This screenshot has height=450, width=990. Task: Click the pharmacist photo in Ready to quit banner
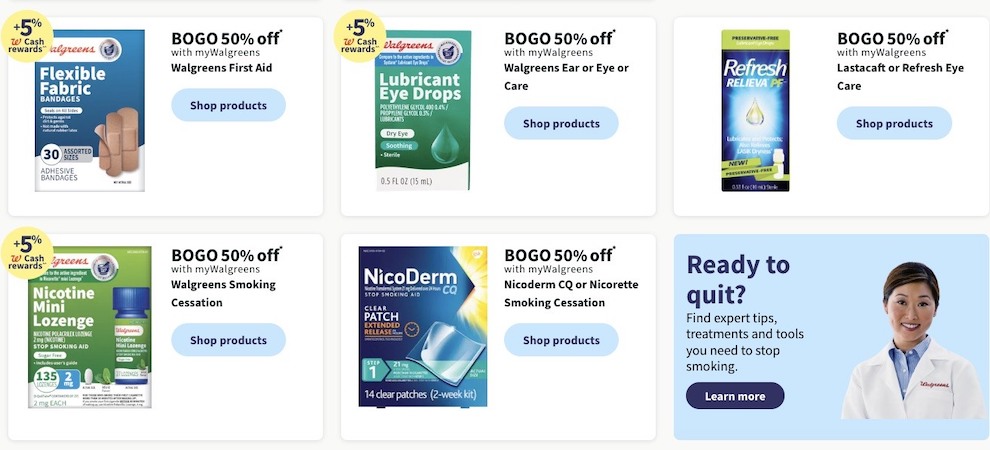coord(914,341)
